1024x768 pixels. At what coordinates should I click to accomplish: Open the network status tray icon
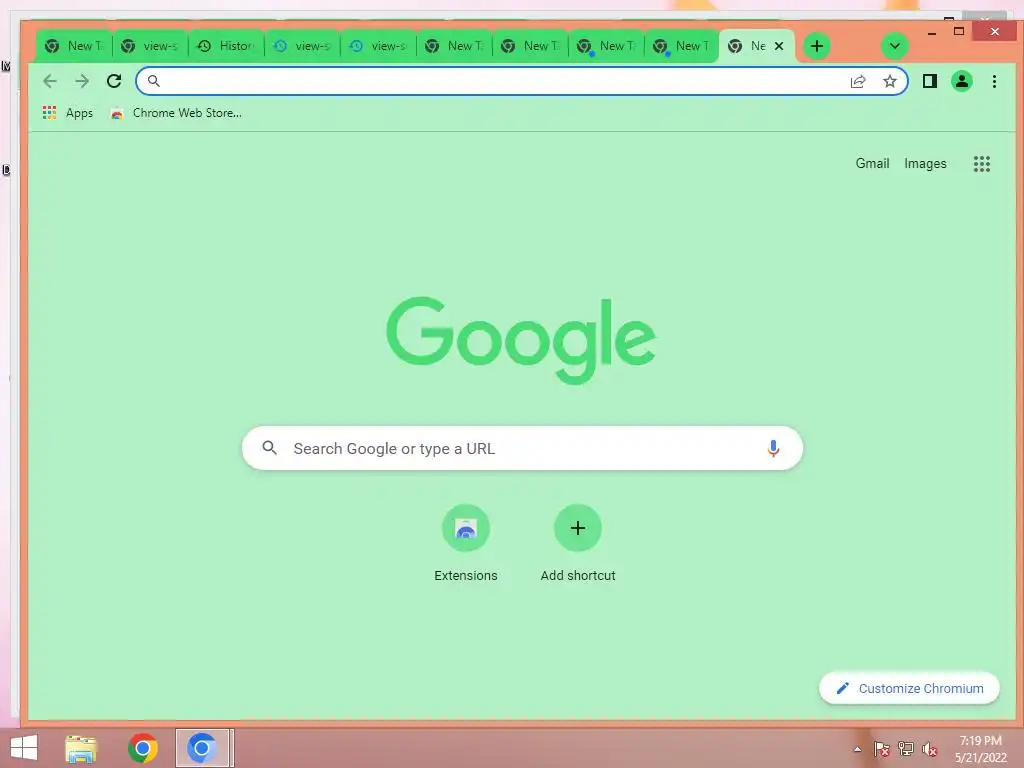[906, 749]
